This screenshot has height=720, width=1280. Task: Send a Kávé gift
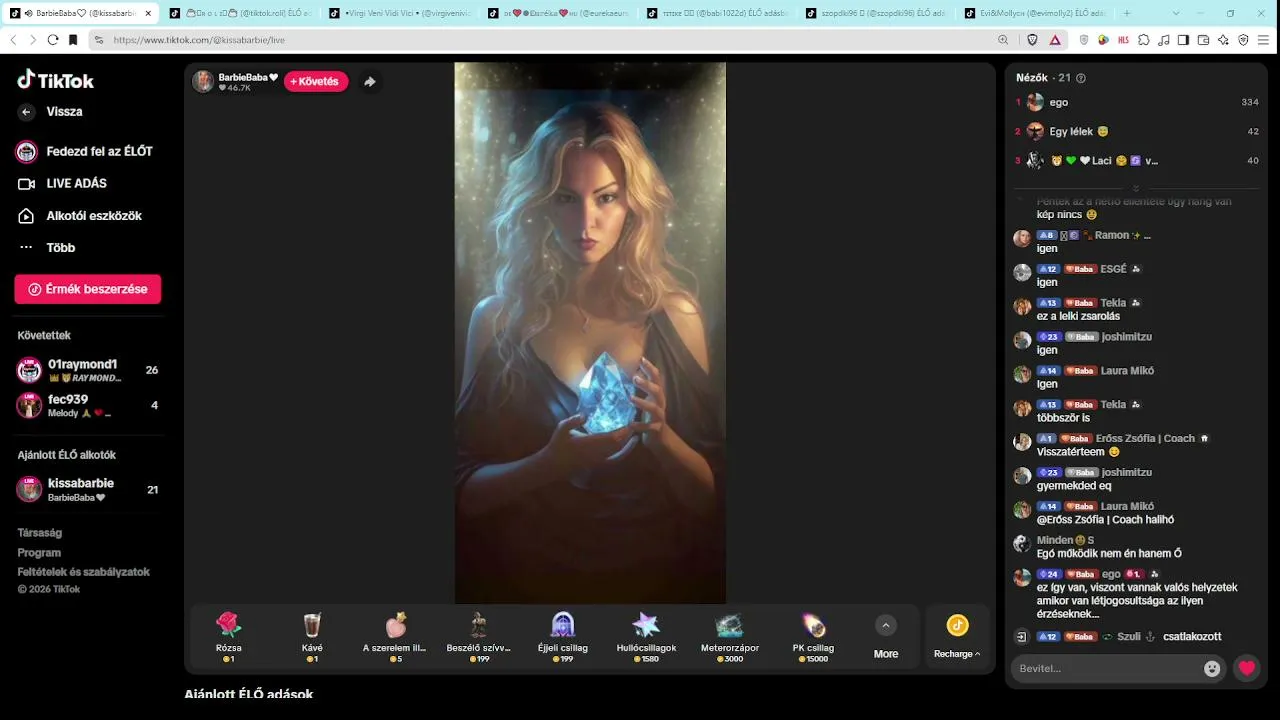[x=312, y=637]
